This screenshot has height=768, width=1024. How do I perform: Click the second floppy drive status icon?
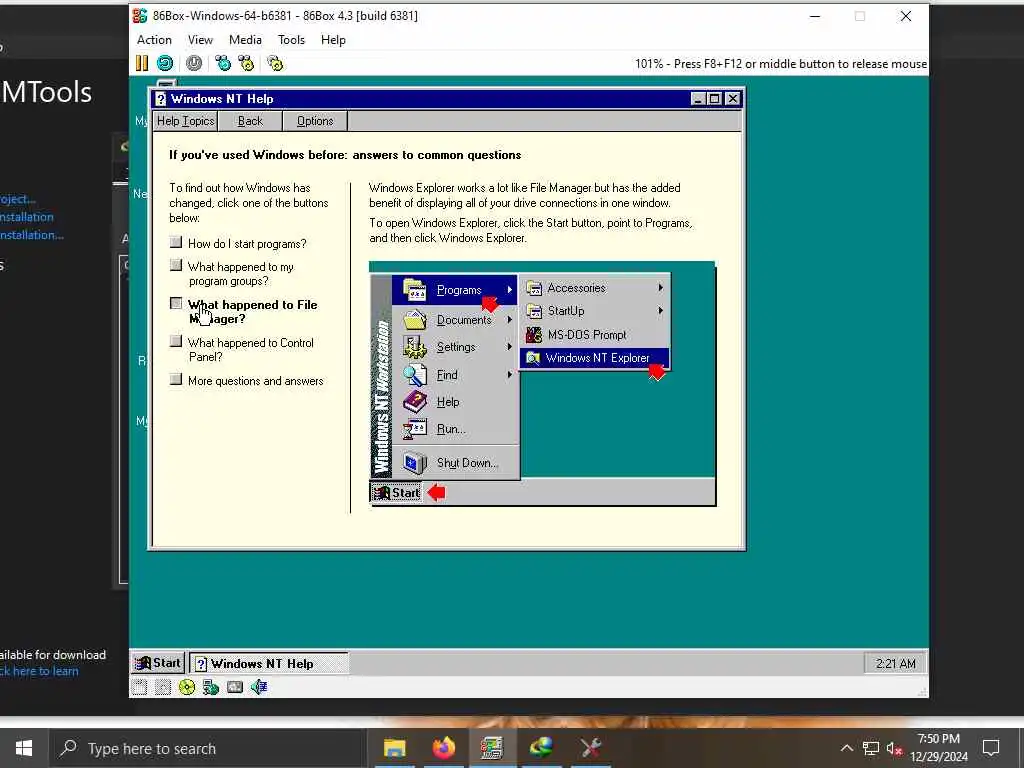(x=163, y=686)
